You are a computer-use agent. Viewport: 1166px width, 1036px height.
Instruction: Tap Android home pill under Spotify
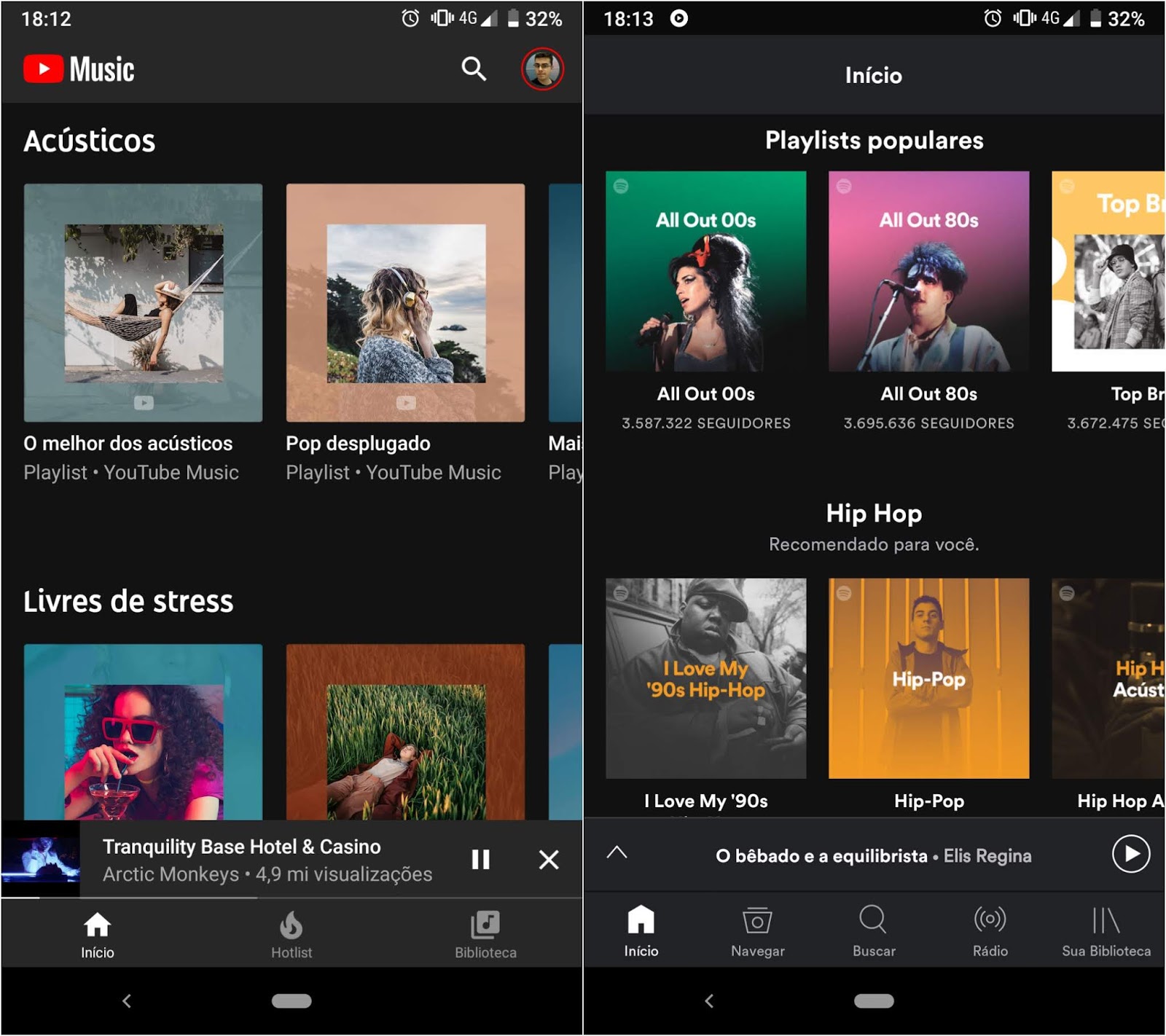[874, 1001]
